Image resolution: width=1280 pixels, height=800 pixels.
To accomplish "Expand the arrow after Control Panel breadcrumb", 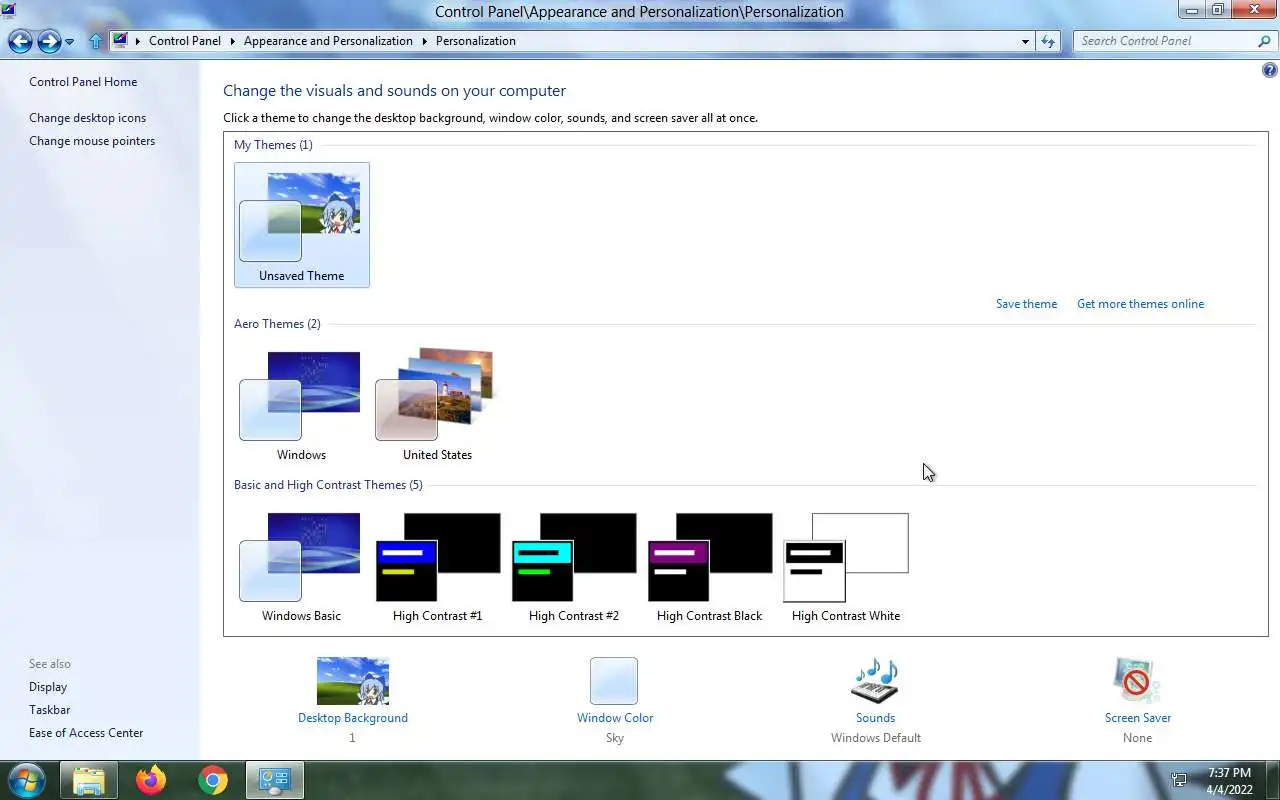I will (232, 41).
